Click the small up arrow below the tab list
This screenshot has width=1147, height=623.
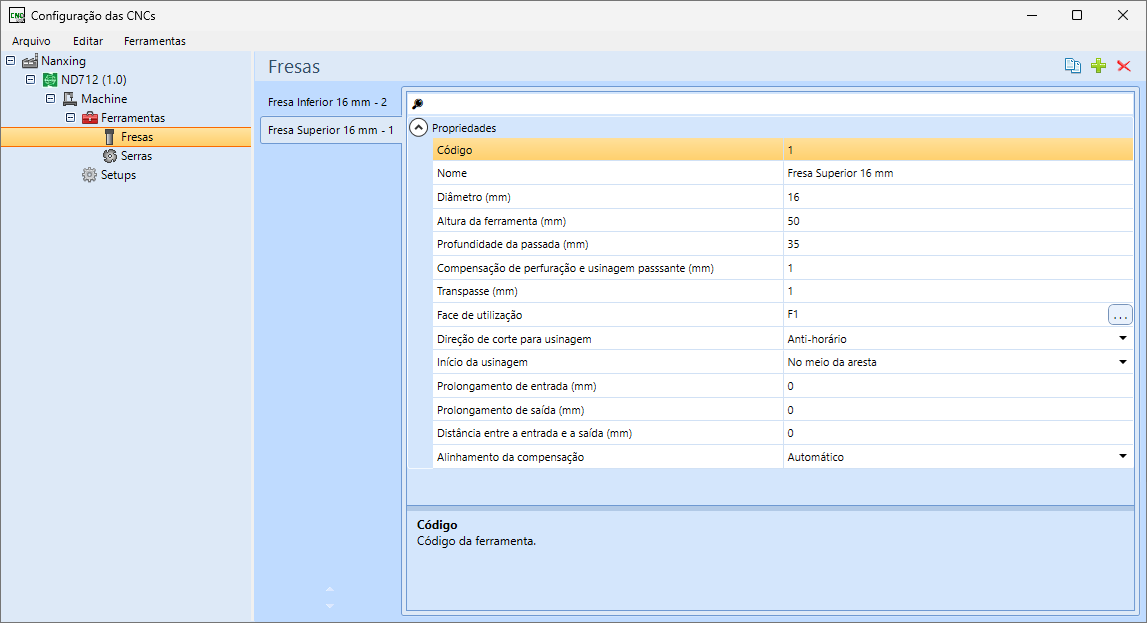pos(329,589)
